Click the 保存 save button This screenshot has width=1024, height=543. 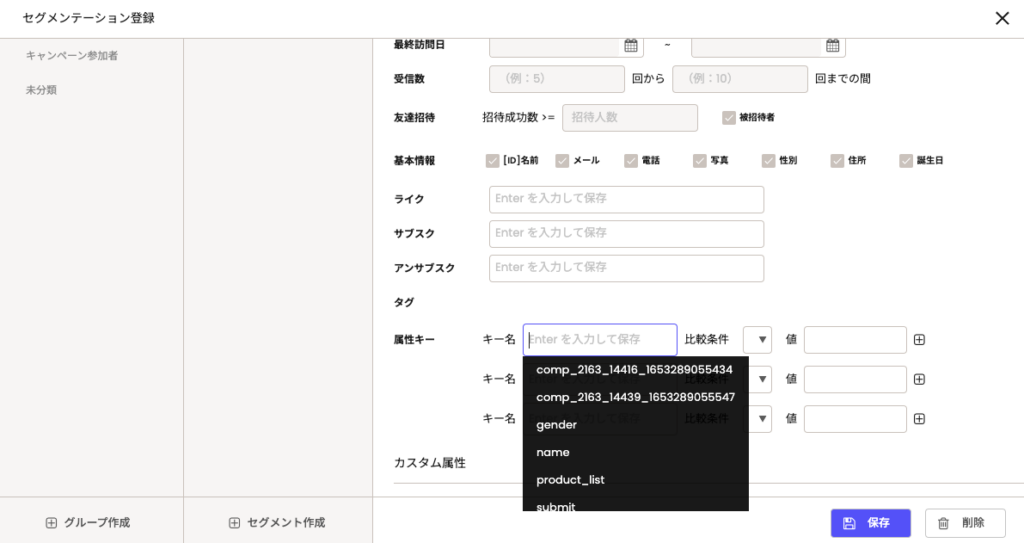[x=870, y=523]
